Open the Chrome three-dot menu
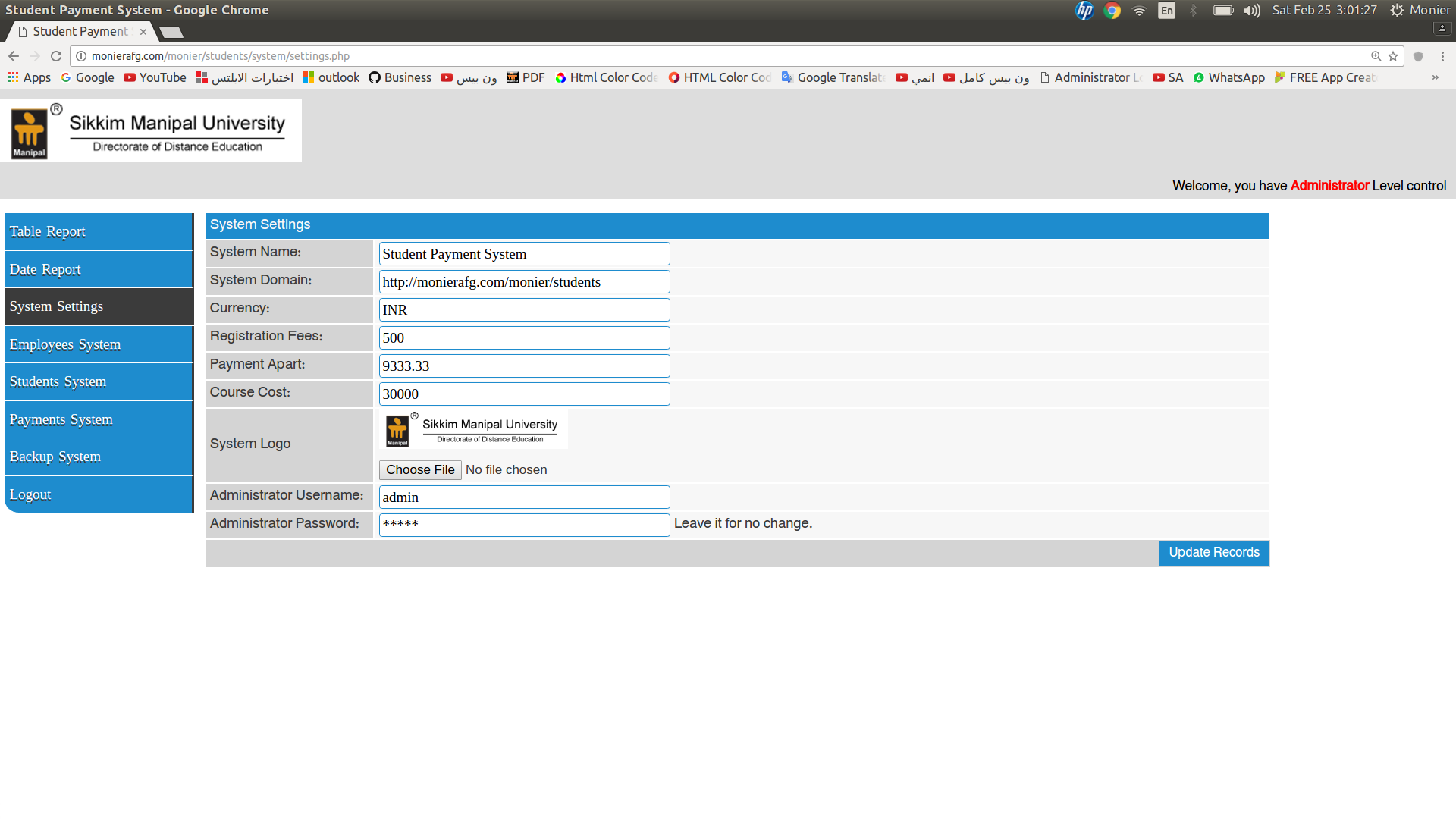The width and height of the screenshot is (1456, 819). pyautogui.click(x=1442, y=56)
